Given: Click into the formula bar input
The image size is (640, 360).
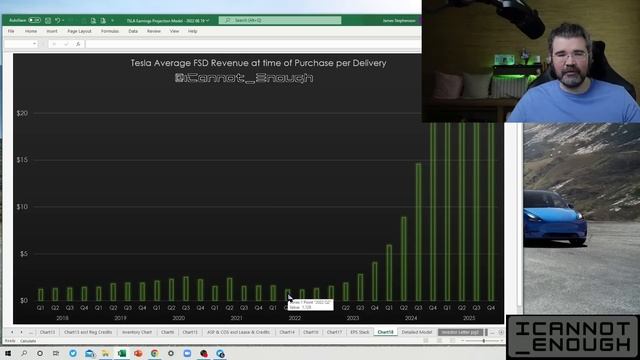Looking at the screenshot, I should (253, 44).
